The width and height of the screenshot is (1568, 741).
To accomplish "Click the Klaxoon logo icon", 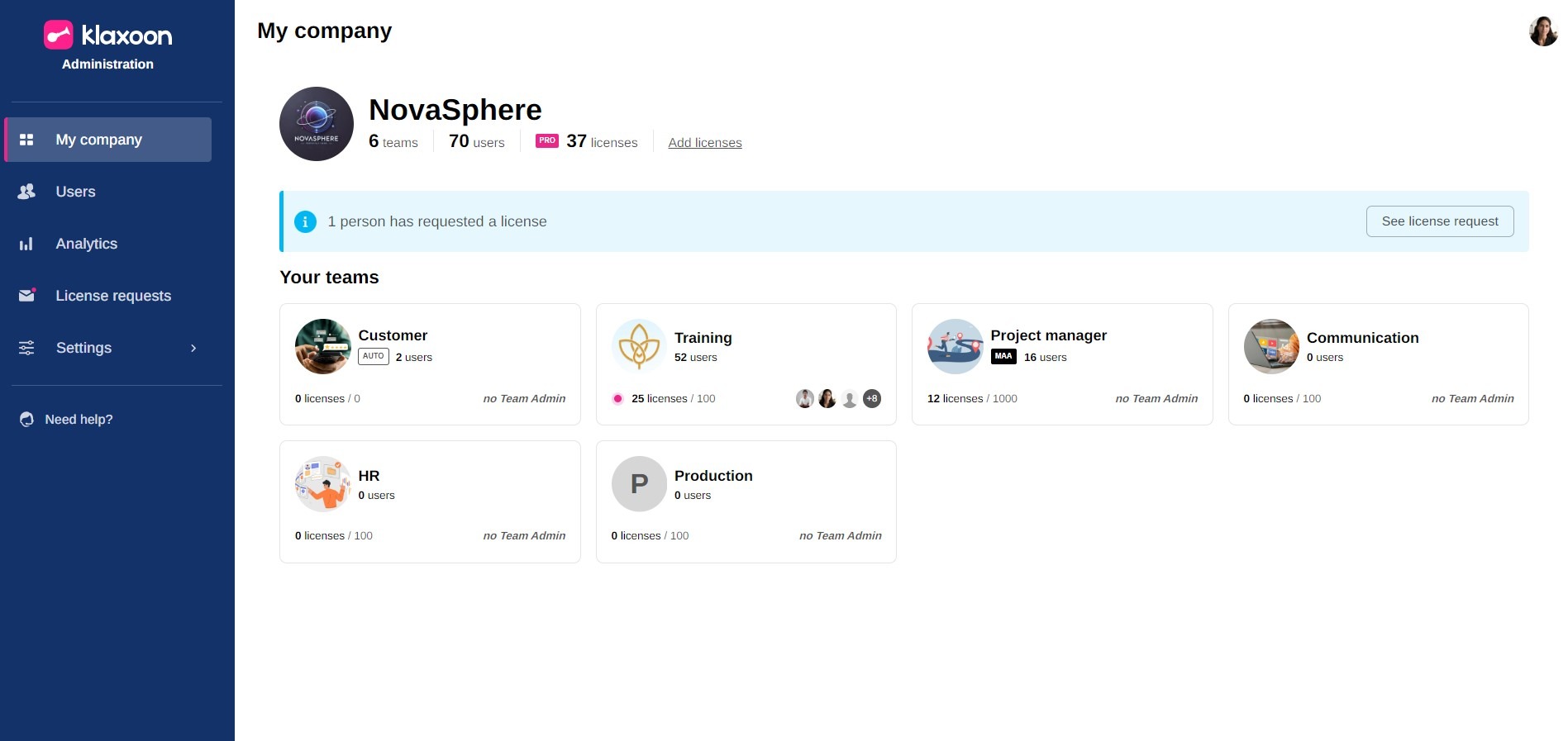I will (59, 35).
